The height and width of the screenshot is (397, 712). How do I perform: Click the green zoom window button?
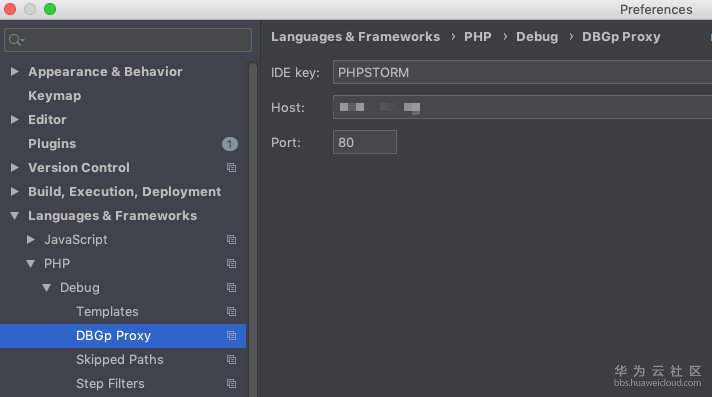point(50,9)
